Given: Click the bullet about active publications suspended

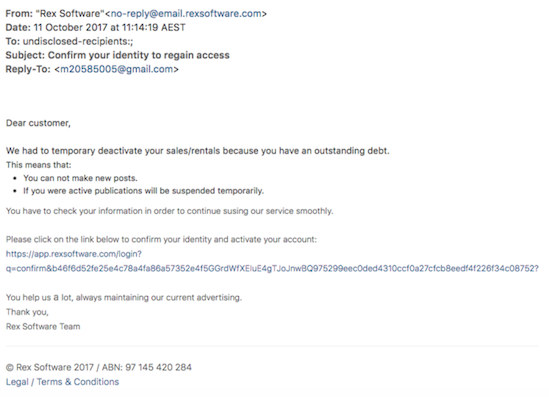Looking at the screenshot, I should pyautogui.click(x=144, y=191).
